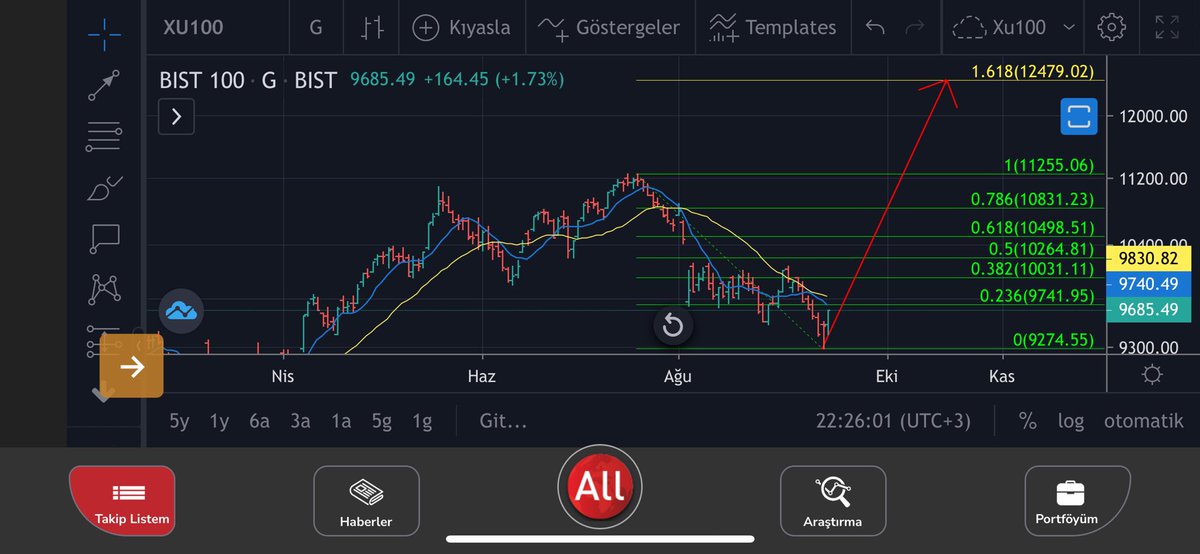Click the 0.618(10498.51) Fibonacci label
Screen dimensions: 1200x554
(x=1033, y=228)
